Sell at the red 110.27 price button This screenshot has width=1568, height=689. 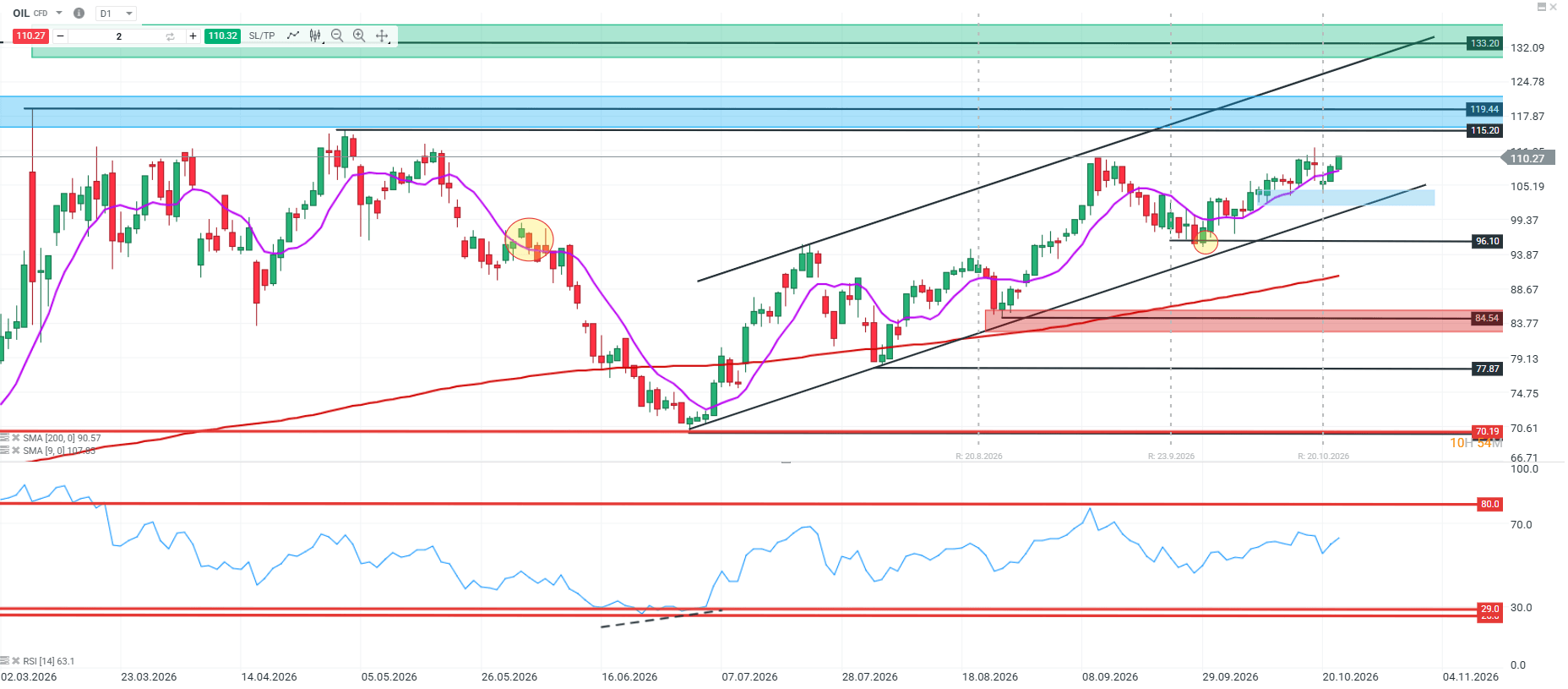click(x=30, y=36)
